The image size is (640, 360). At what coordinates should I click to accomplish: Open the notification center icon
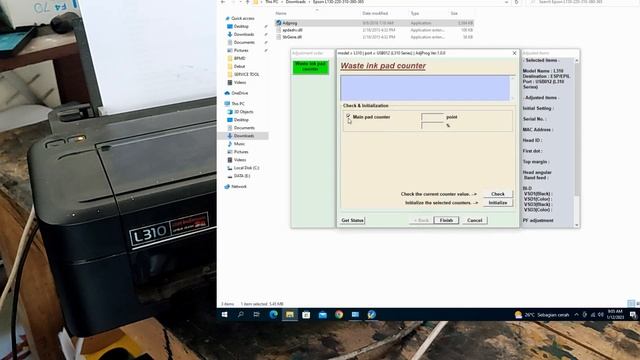(633, 315)
